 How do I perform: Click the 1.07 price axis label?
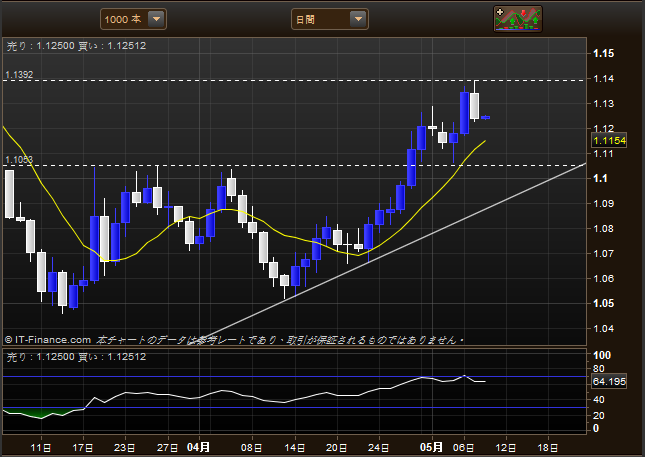(603, 253)
